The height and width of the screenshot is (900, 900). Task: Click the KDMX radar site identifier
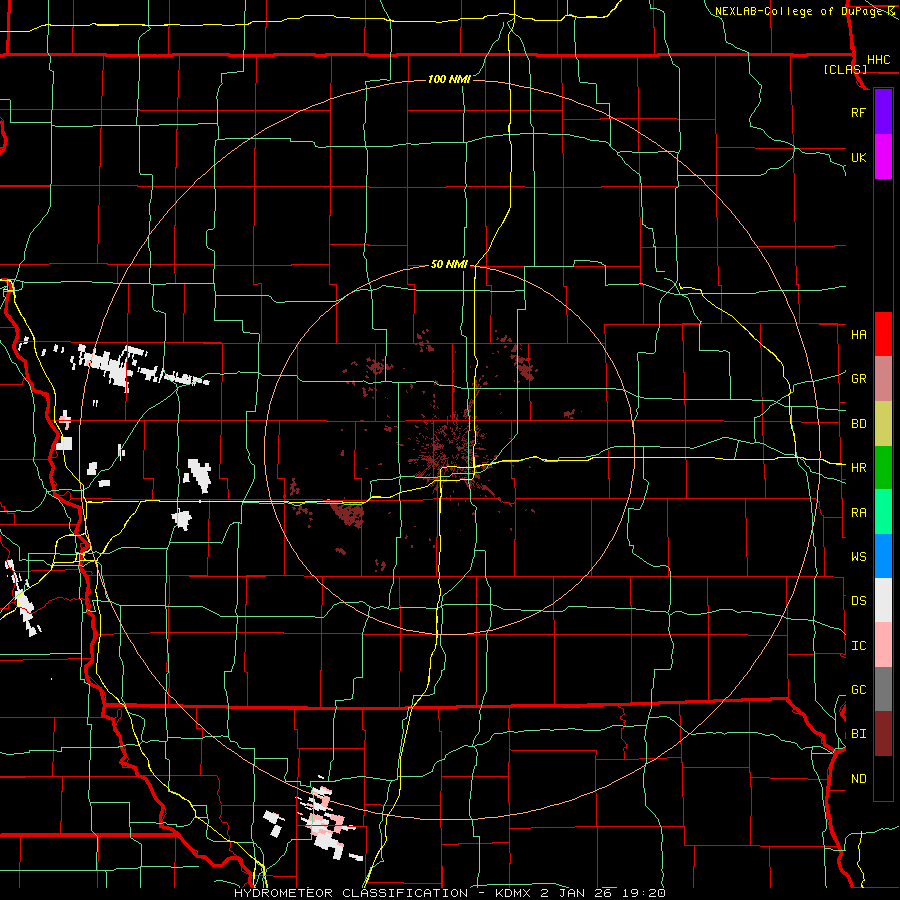coord(514,893)
